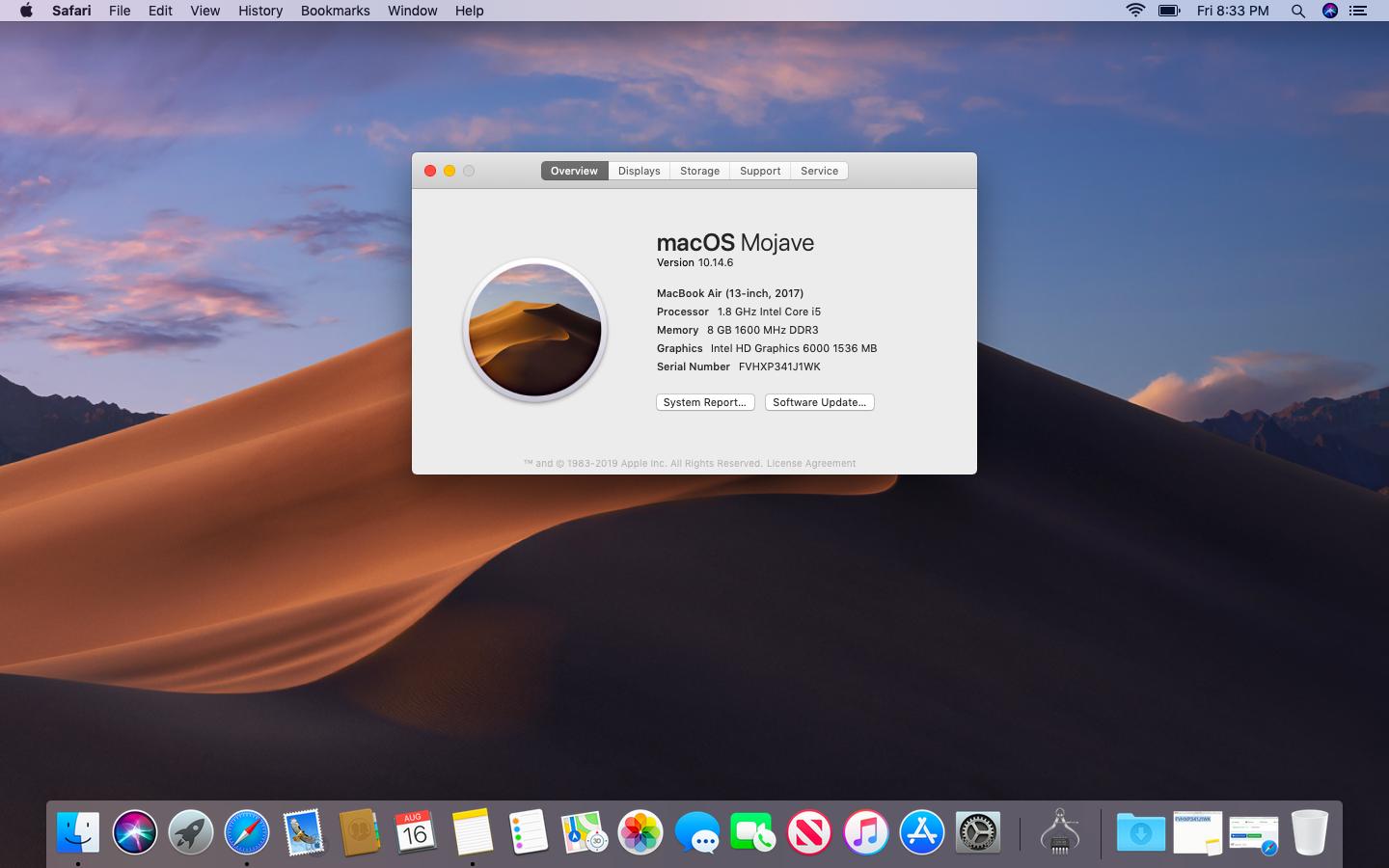Click Memory 8 GB 1600 MHz DDR3
Image resolution: width=1389 pixels, height=868 pixels.
(737, 330)
